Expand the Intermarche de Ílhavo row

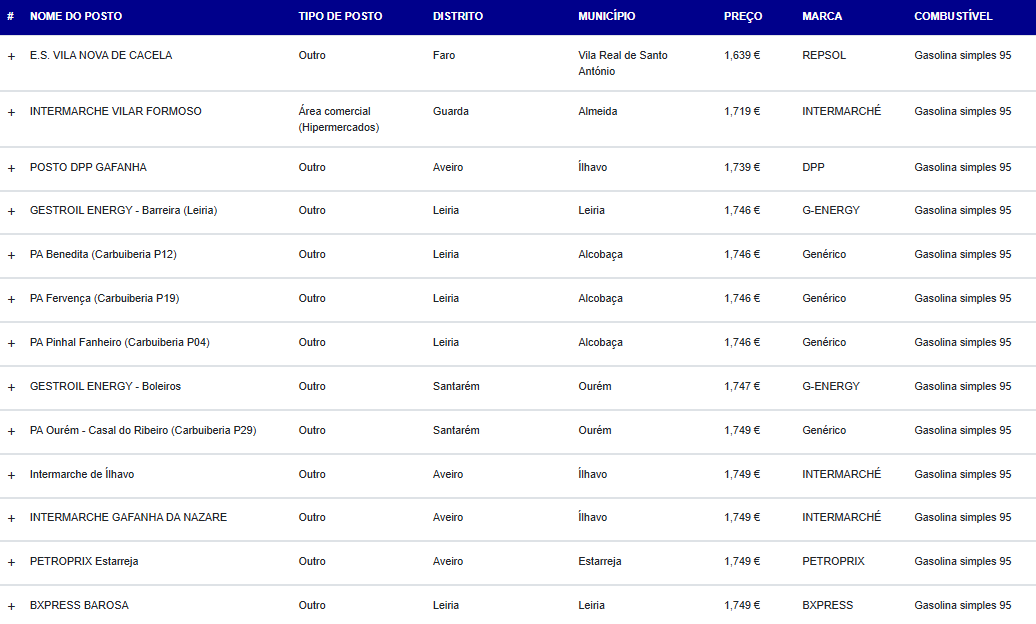point(11,476)
